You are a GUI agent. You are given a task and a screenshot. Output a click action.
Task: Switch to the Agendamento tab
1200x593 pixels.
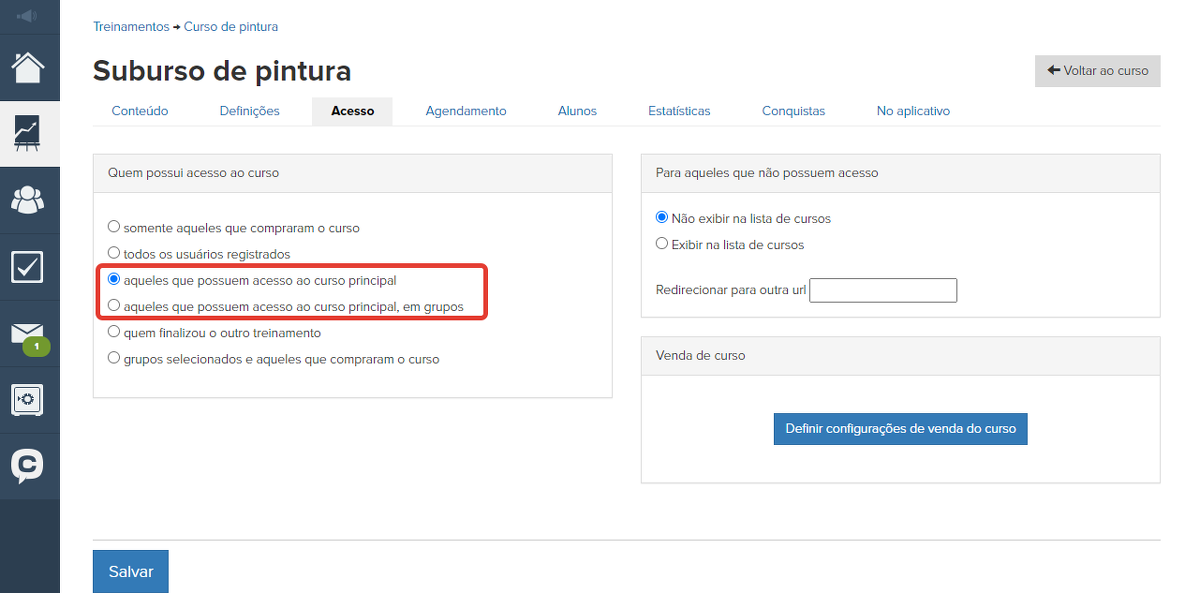tap(466, 111)
